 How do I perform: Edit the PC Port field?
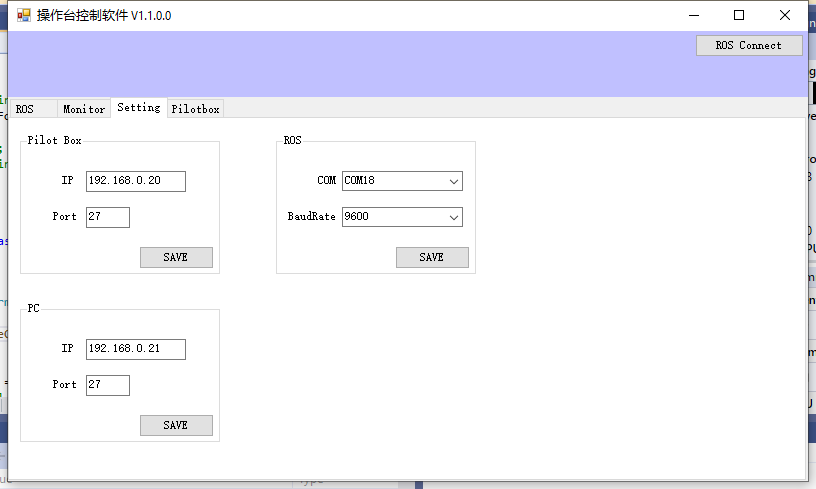pyautogui.click(x=108, y=385)
